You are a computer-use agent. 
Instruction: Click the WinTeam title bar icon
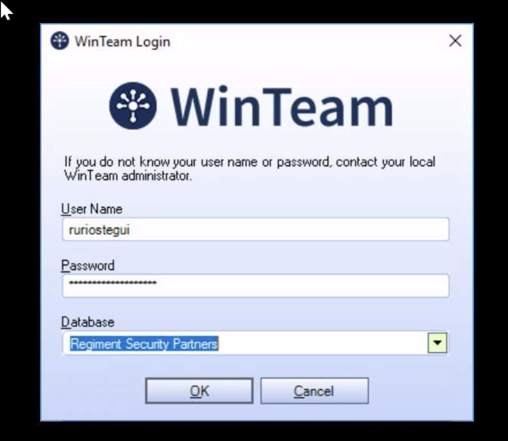[x=60, y=41]
